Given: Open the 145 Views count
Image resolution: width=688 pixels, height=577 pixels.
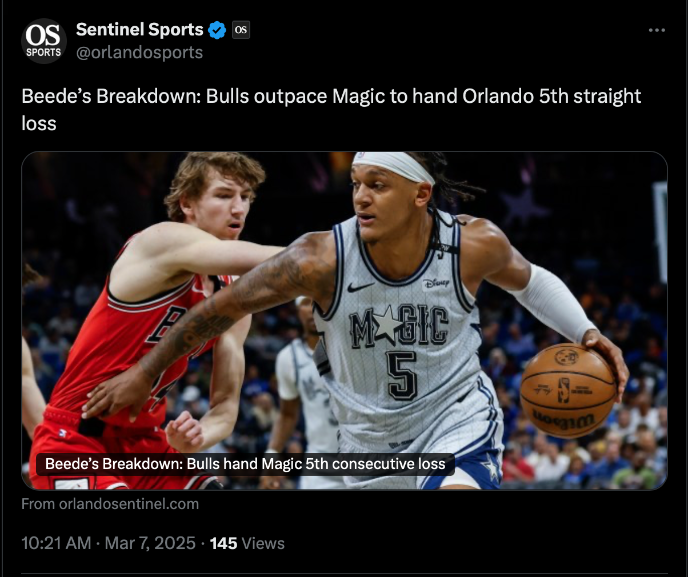Looking at the screenshot, I should click(247, 543).
